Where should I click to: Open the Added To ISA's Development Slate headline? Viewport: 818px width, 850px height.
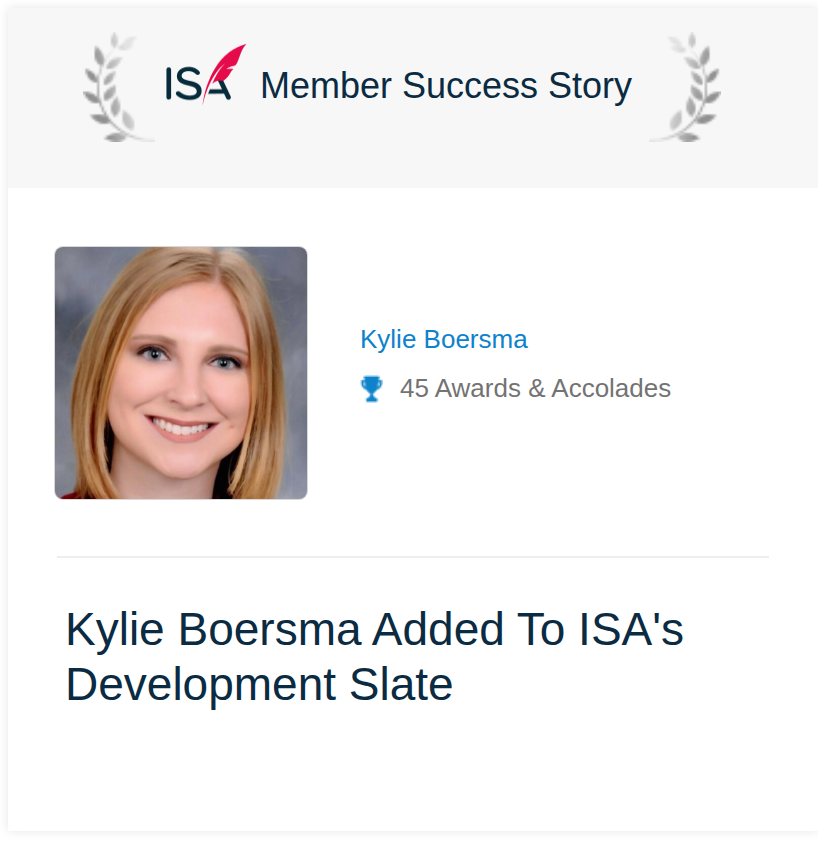pyautogui.click(x=374, y=657)
